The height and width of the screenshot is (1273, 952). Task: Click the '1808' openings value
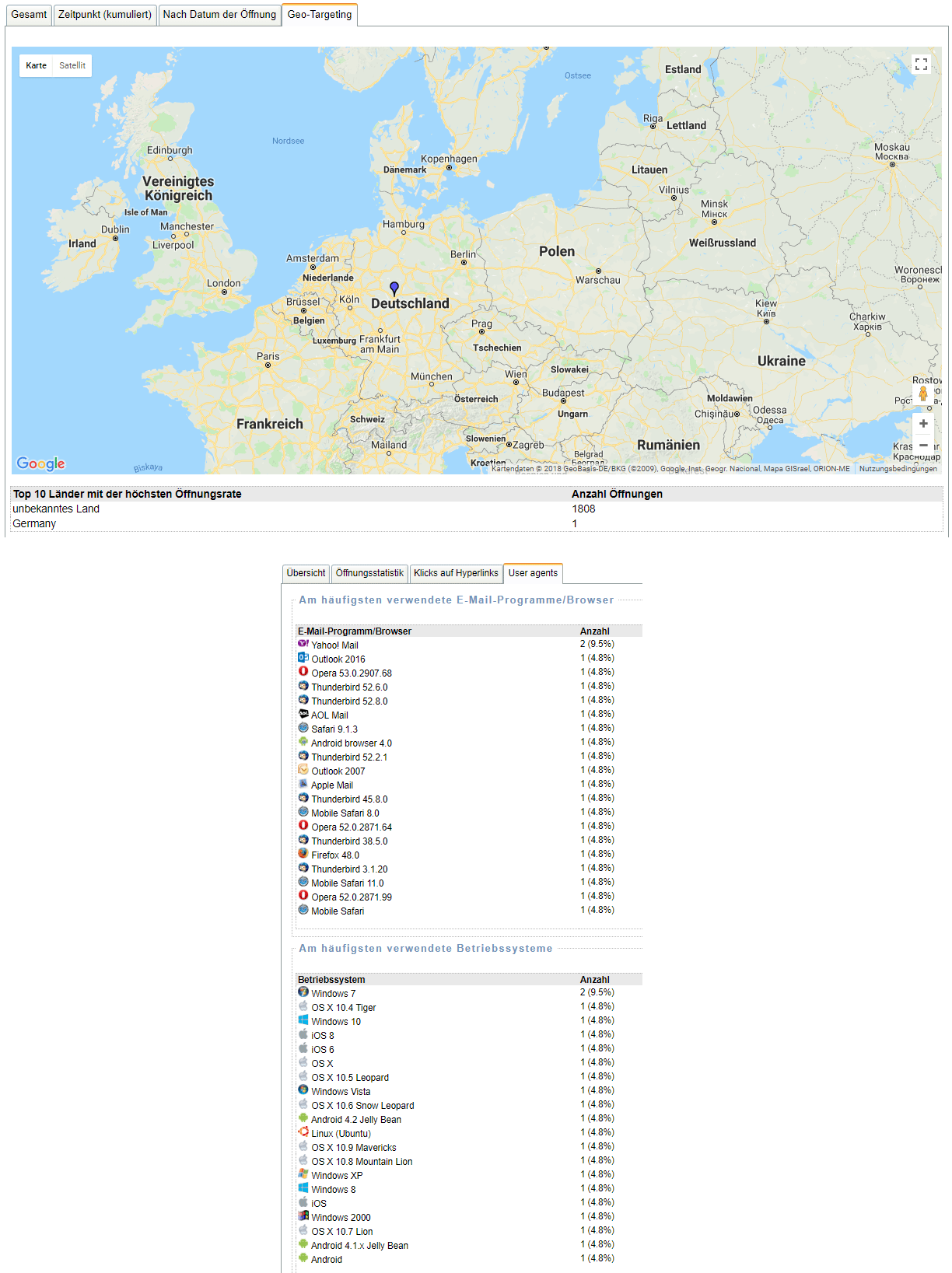coord(583,509)
